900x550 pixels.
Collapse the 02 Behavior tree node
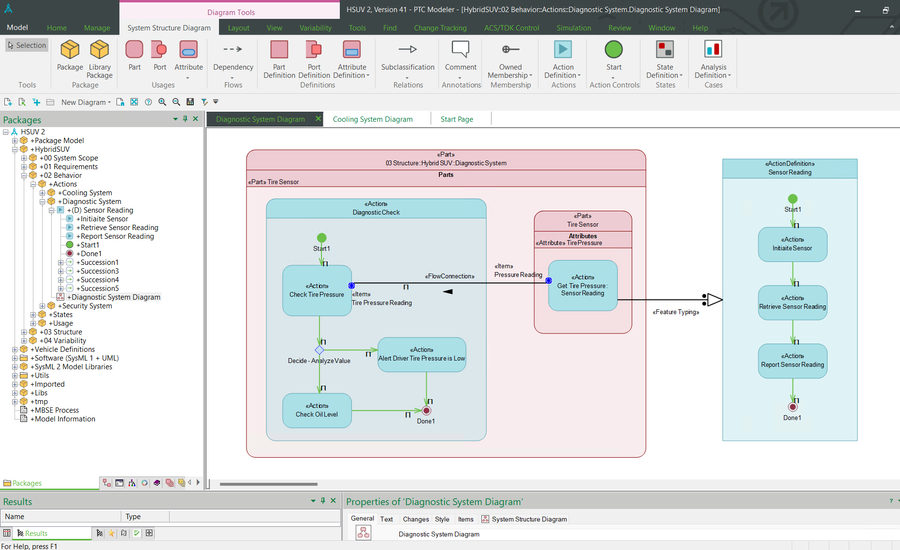pyautogui.click(x=24, y=175)
